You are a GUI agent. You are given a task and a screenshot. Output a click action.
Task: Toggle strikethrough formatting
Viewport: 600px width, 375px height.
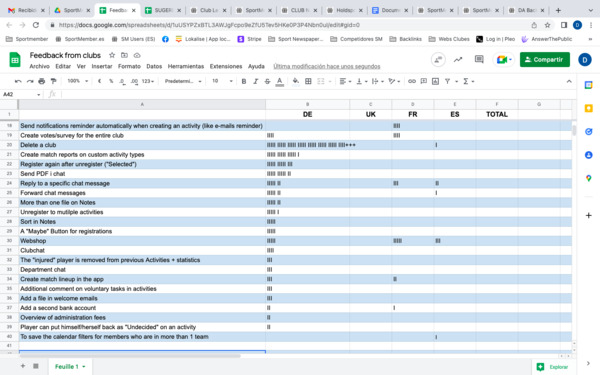pos(267,81)
